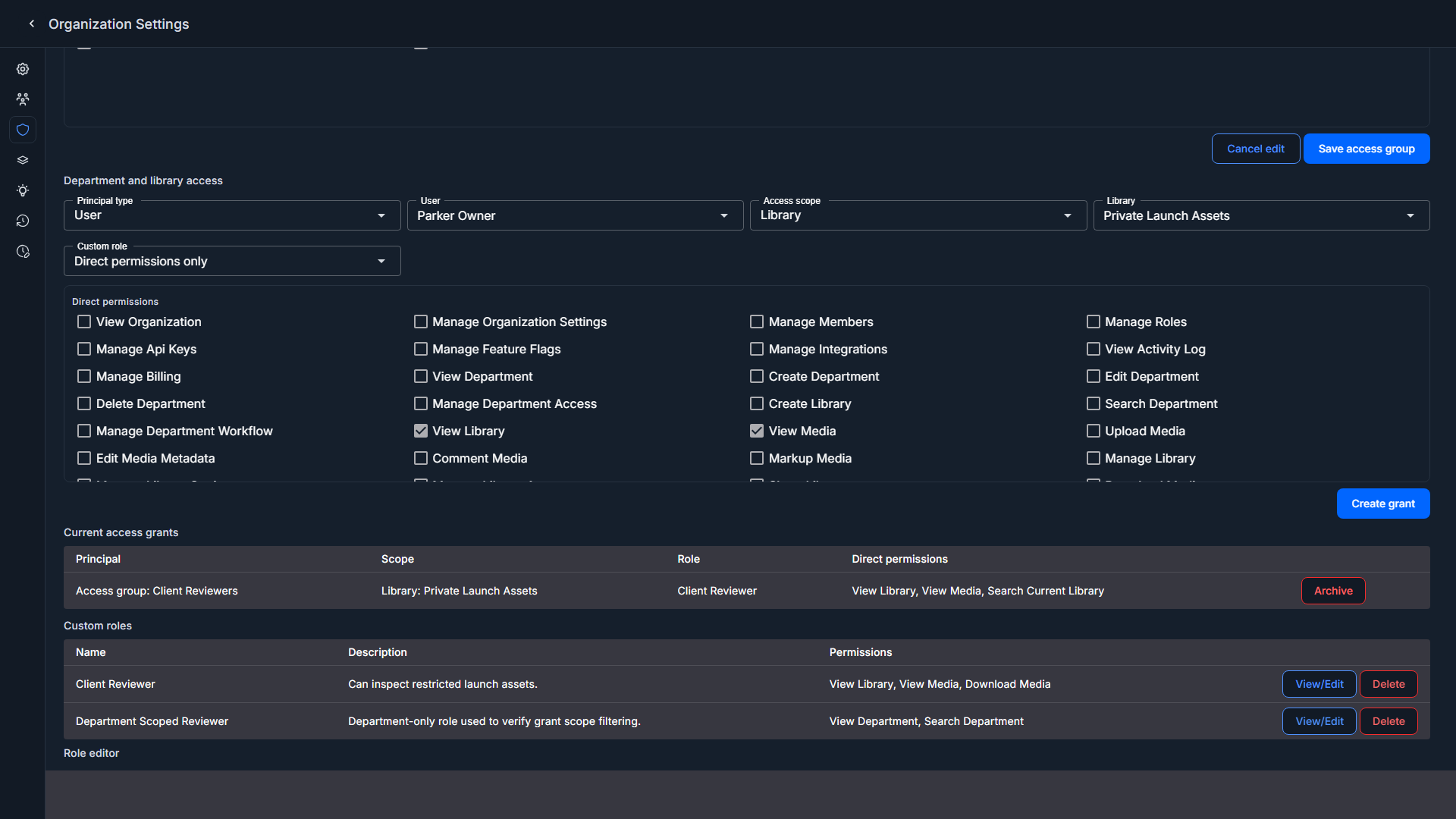Enable Edit Media Metadata checkbox
This screenshot has width=1456, height=819.
(x=84, y=458)
